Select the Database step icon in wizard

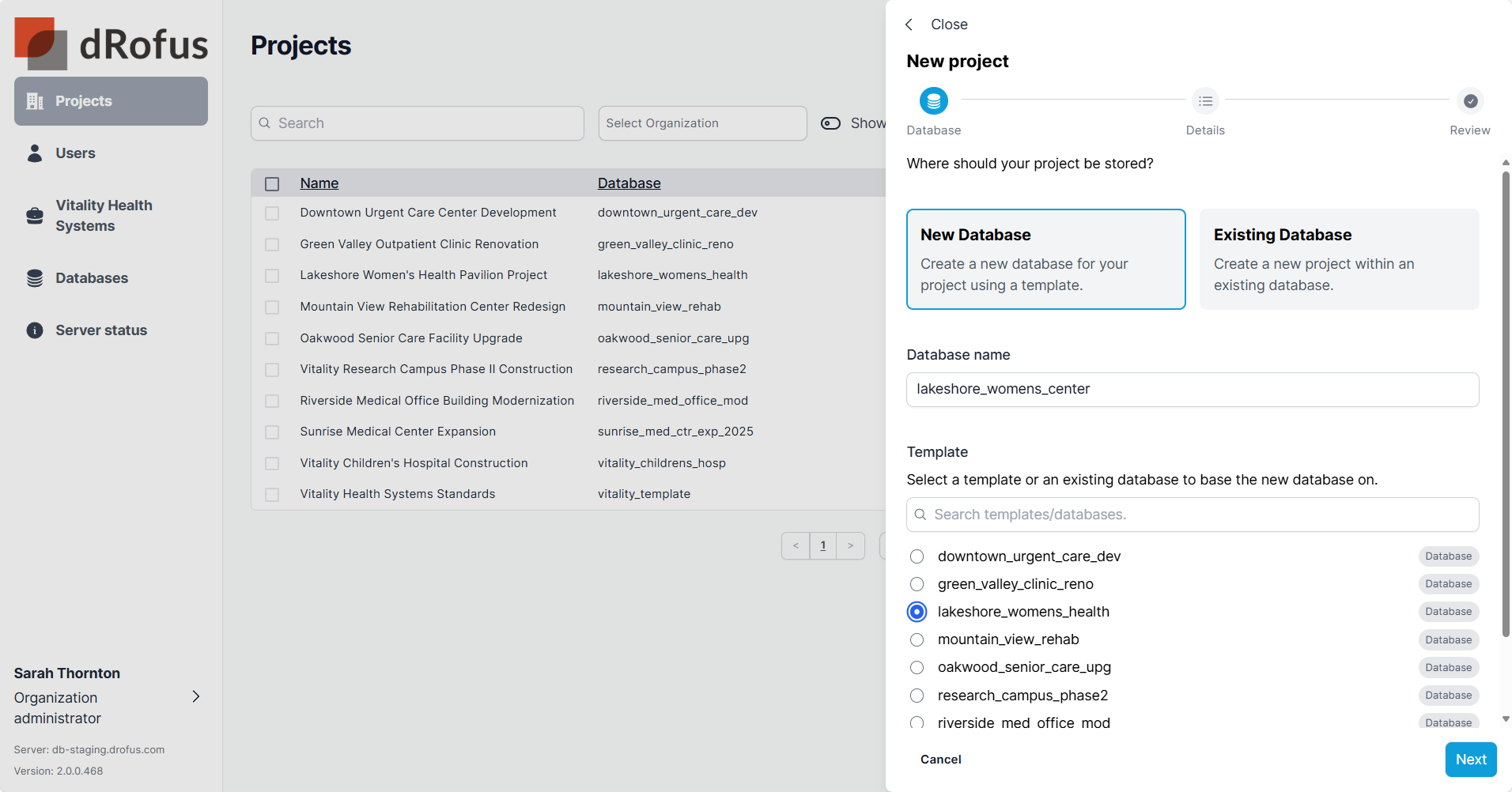(x=933, y=101)
